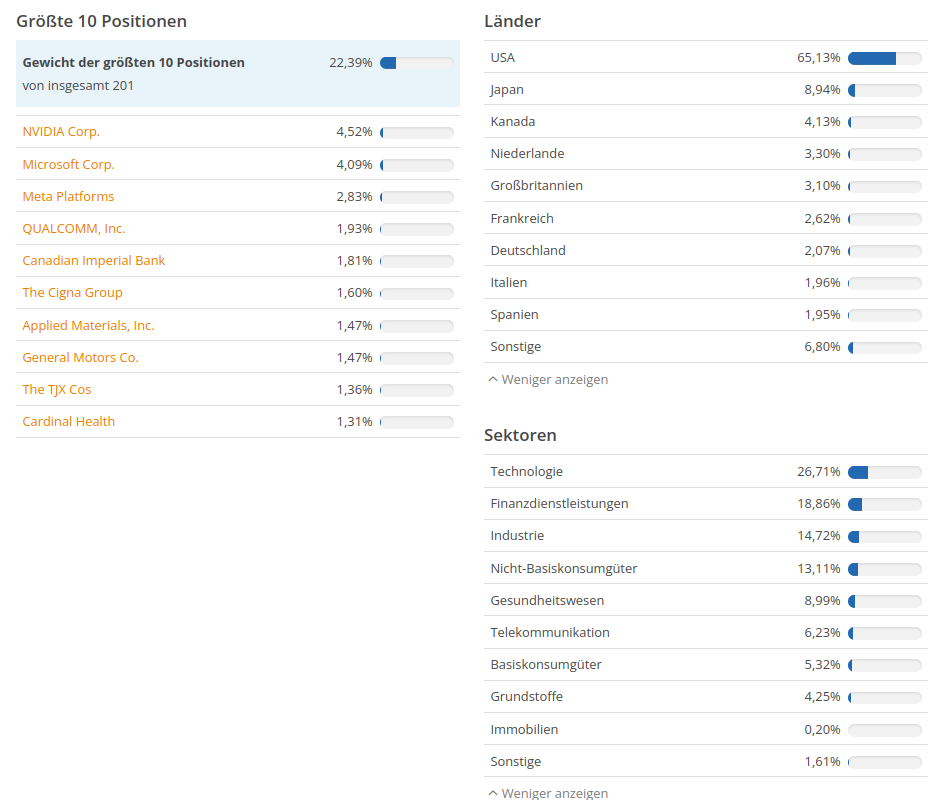Open the NVIDIA Corp. position link
The height and width of the screenshot is (800, 950).
pos(61,132)
